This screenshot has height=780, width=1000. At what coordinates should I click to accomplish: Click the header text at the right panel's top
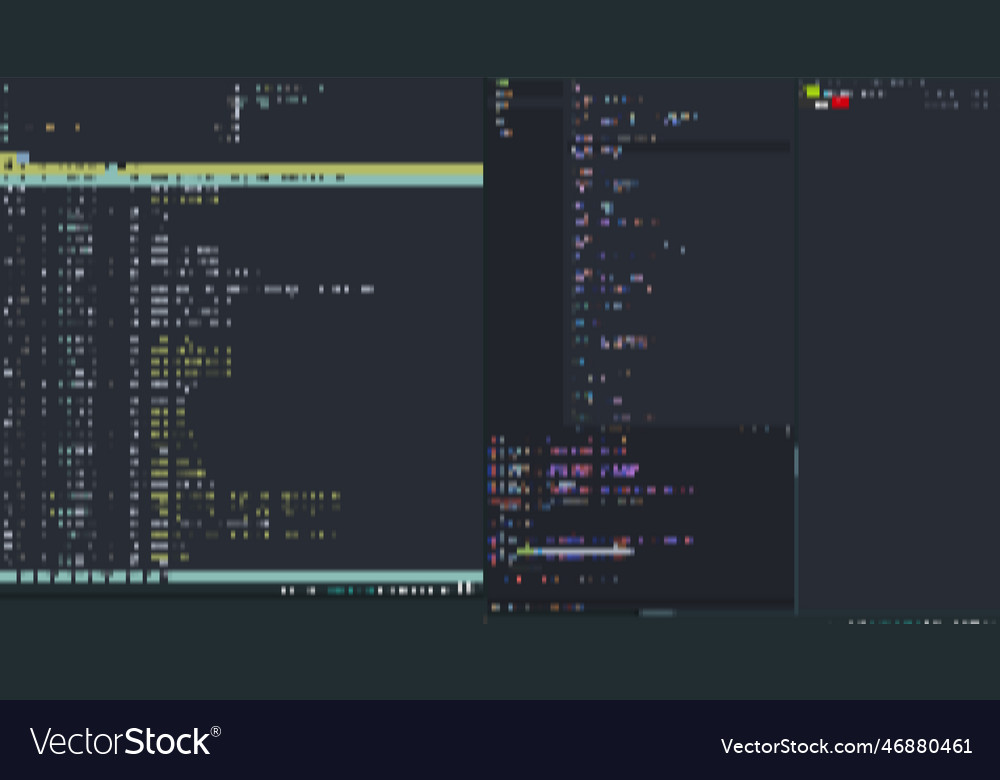tap(895, 82)
